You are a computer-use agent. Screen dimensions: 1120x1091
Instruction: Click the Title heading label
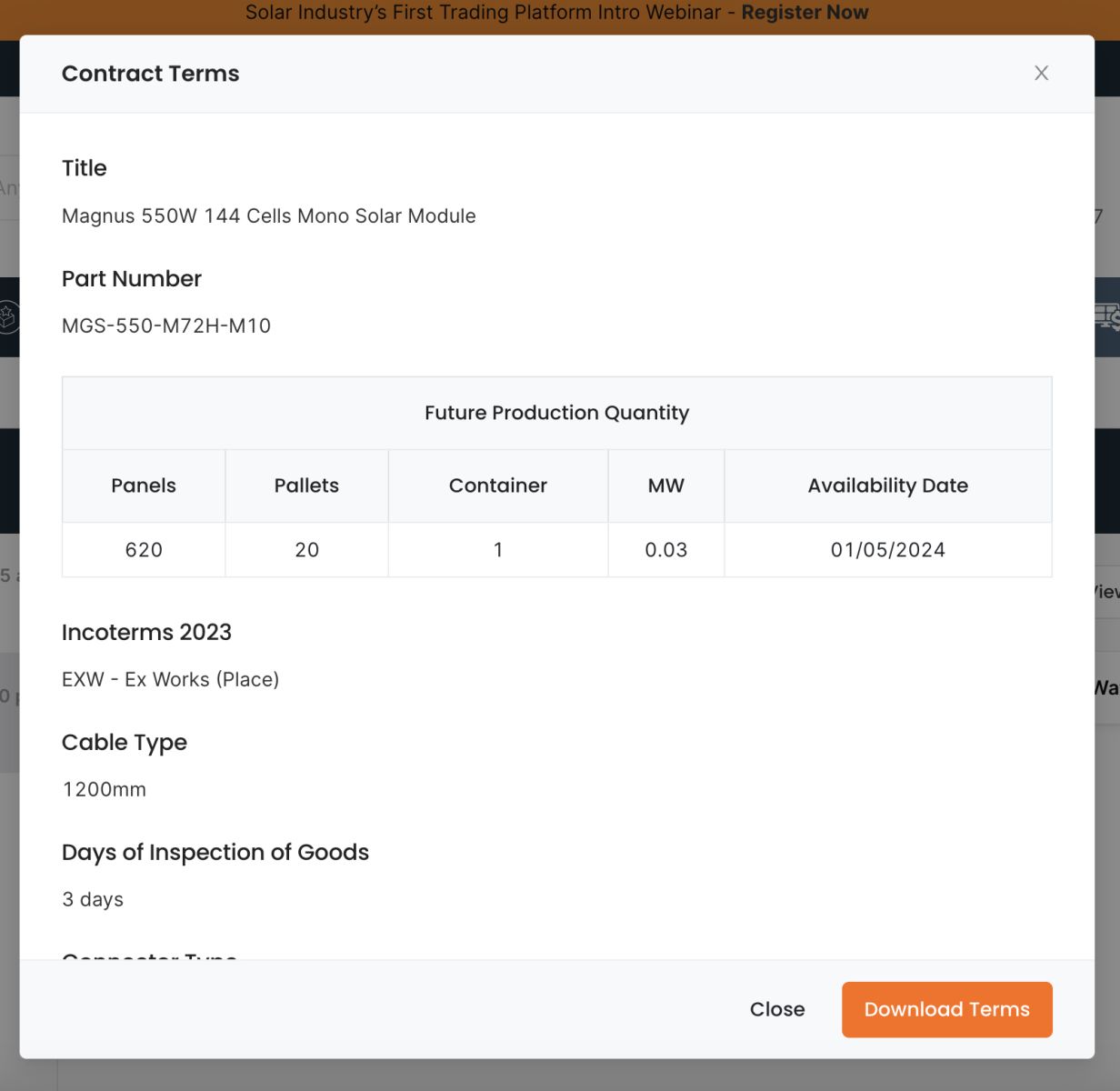point(85,168)
